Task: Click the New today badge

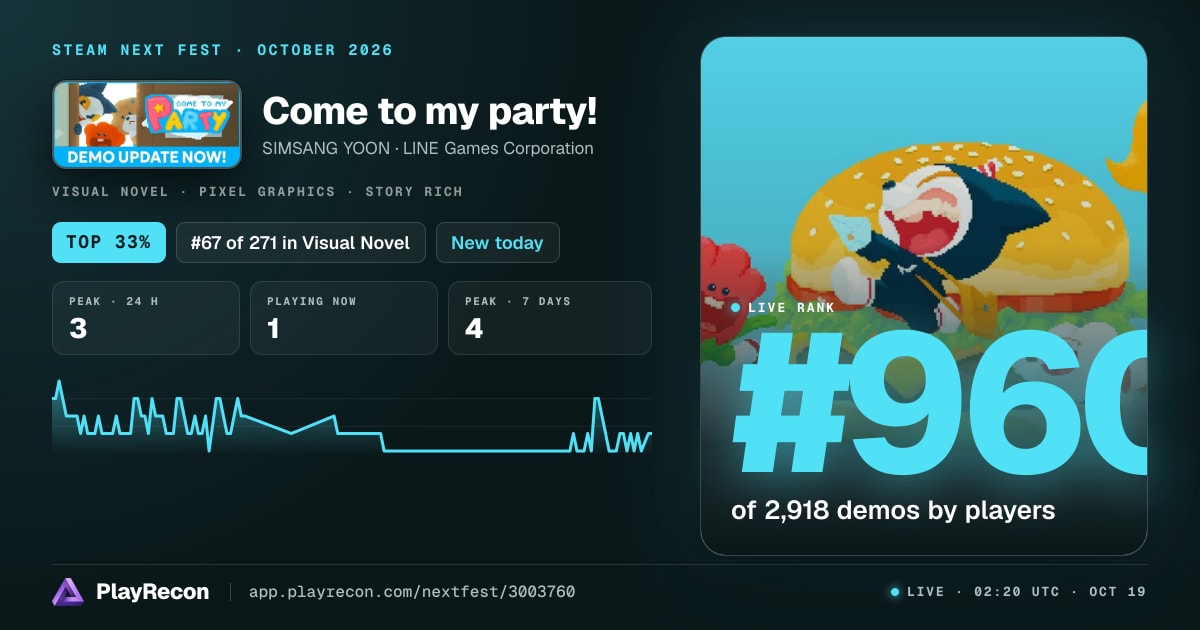Action: click(497, 242)
